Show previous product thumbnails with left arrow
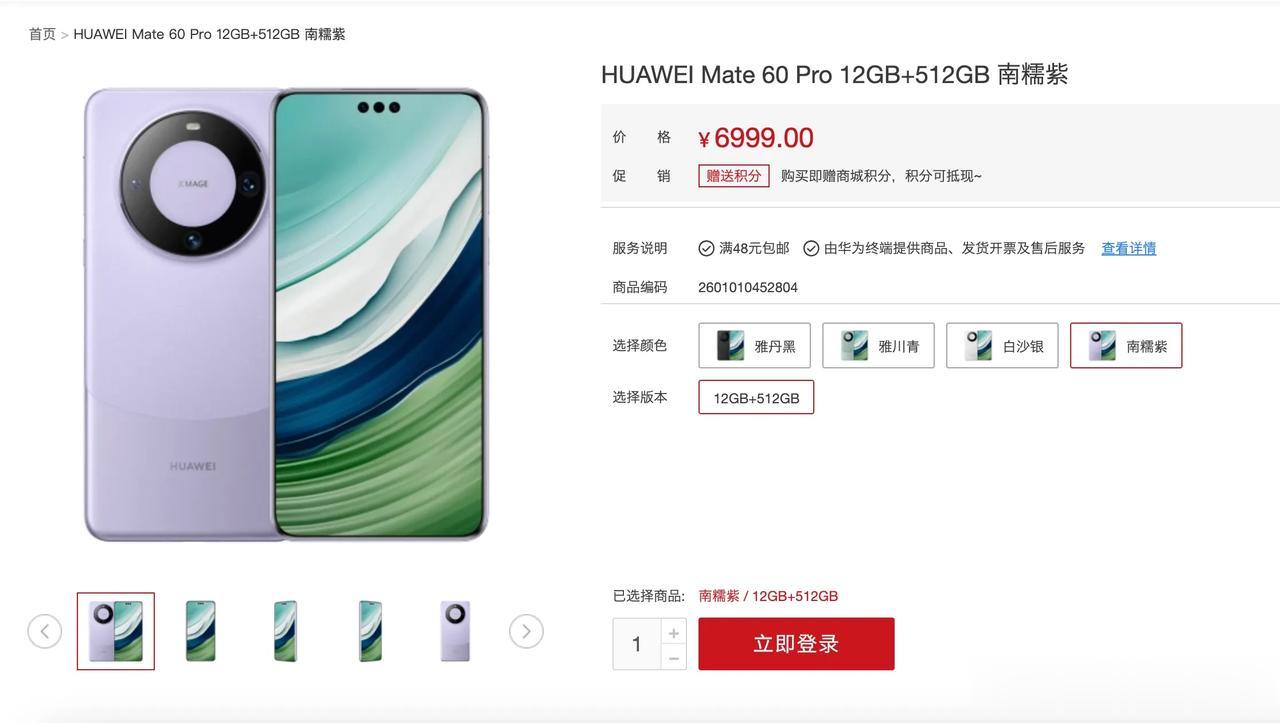Image resolution: width=1280 pixels, height=723 pixels. coord(44,631)
